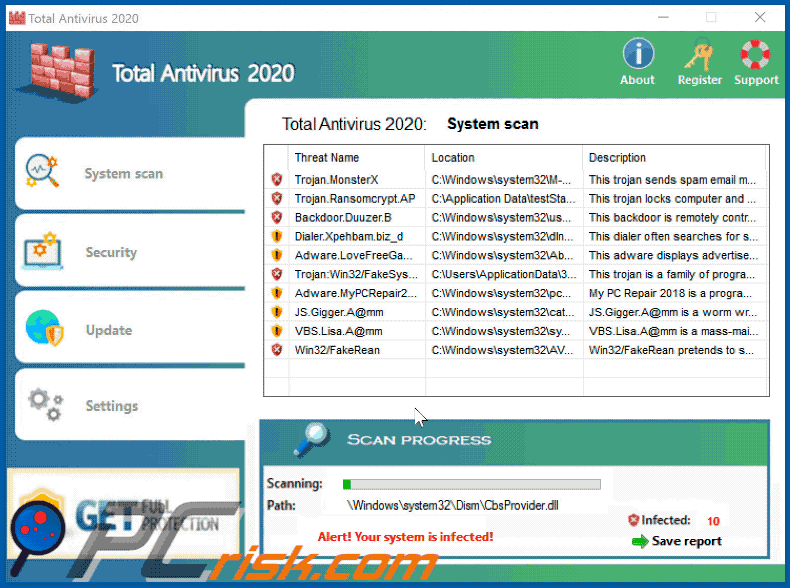The width and height of the screenshot is (790, 588).
Task: Click the green Save report arrow icon
Action: (x=640, y=541)
